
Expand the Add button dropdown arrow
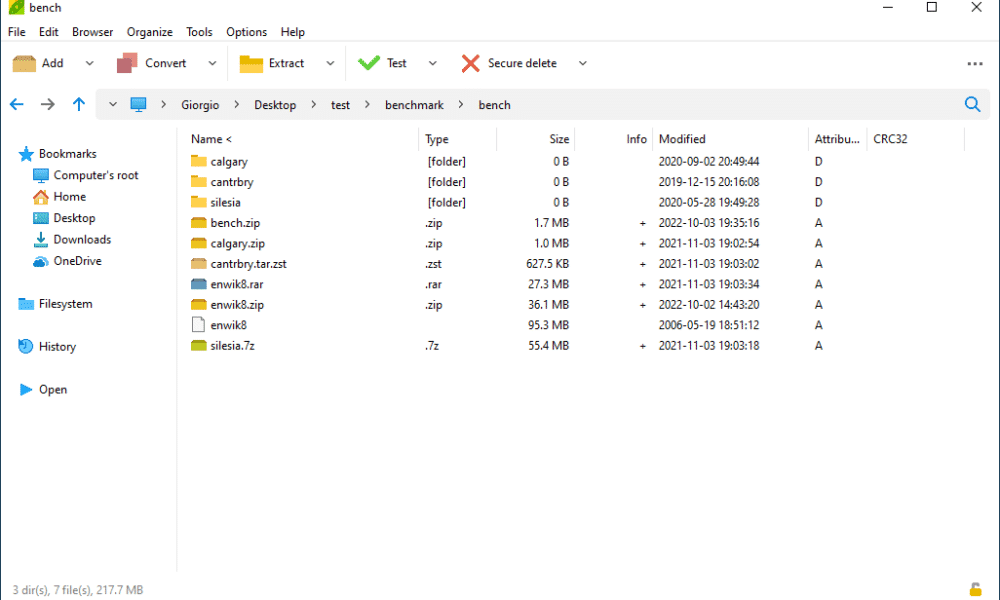tap(89, 63)
